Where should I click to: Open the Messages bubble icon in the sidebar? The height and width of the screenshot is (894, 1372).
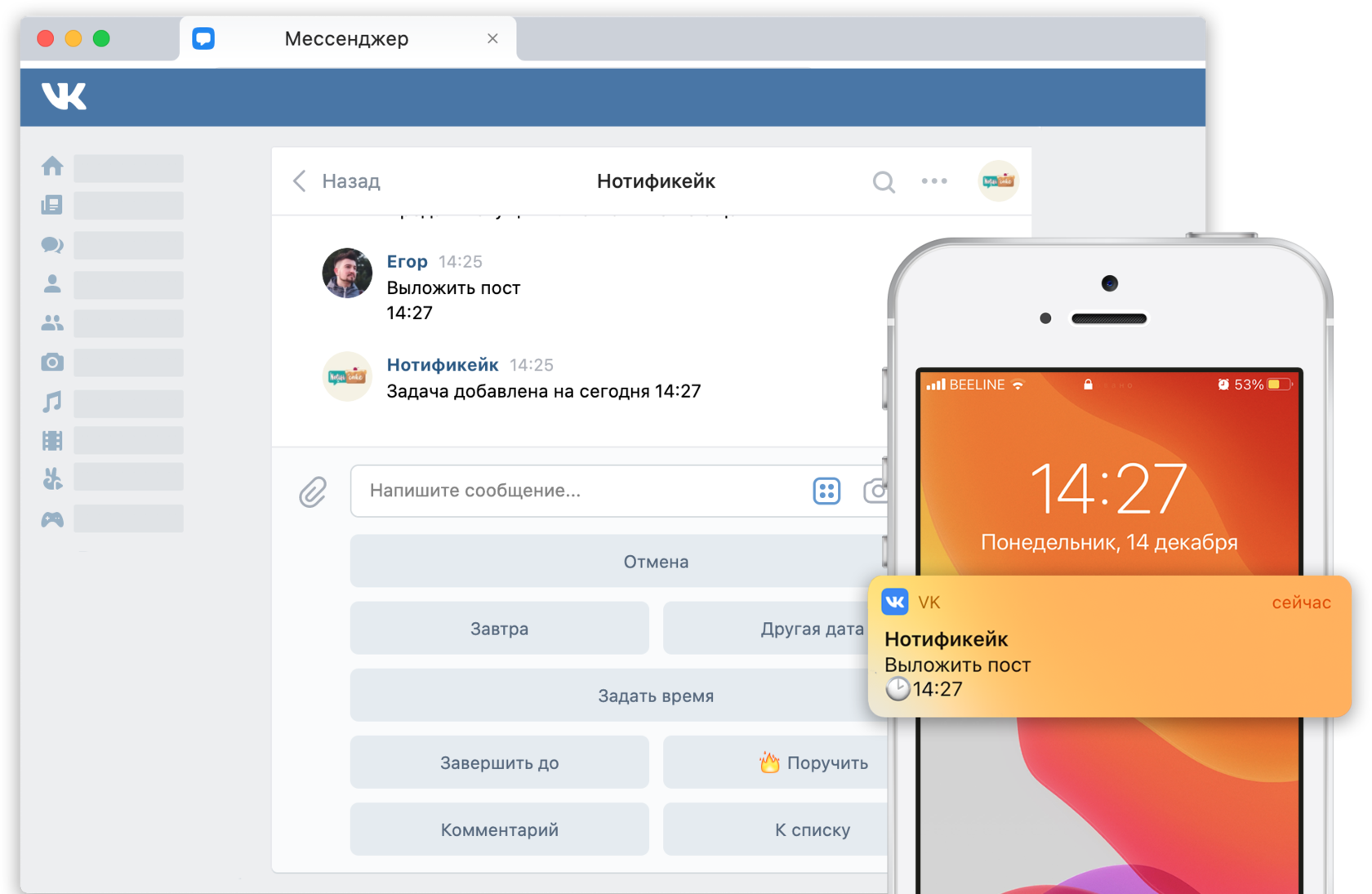tap(52, 244)
